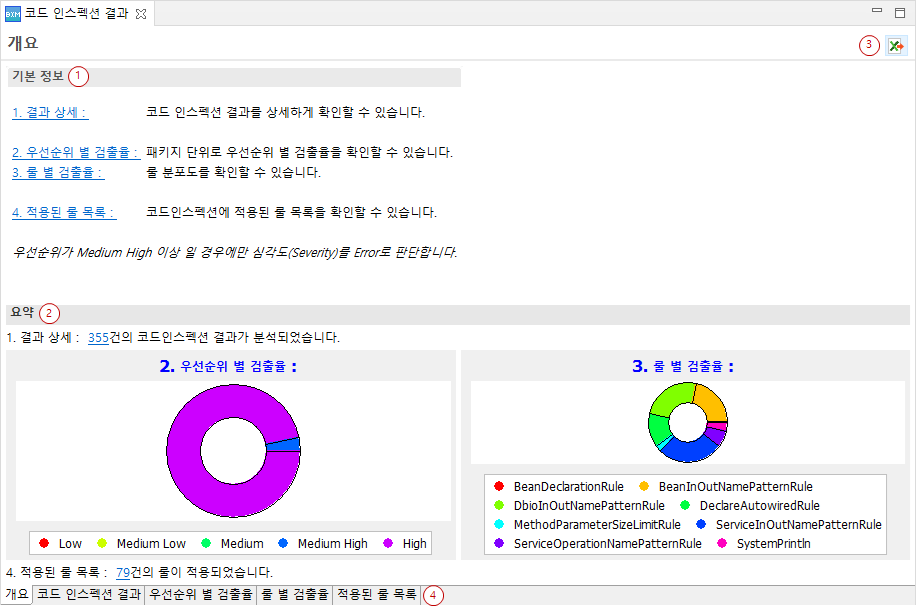Open the 룰 별 검출율 tab
Screen dimensions: 916x609
point(291,594)
